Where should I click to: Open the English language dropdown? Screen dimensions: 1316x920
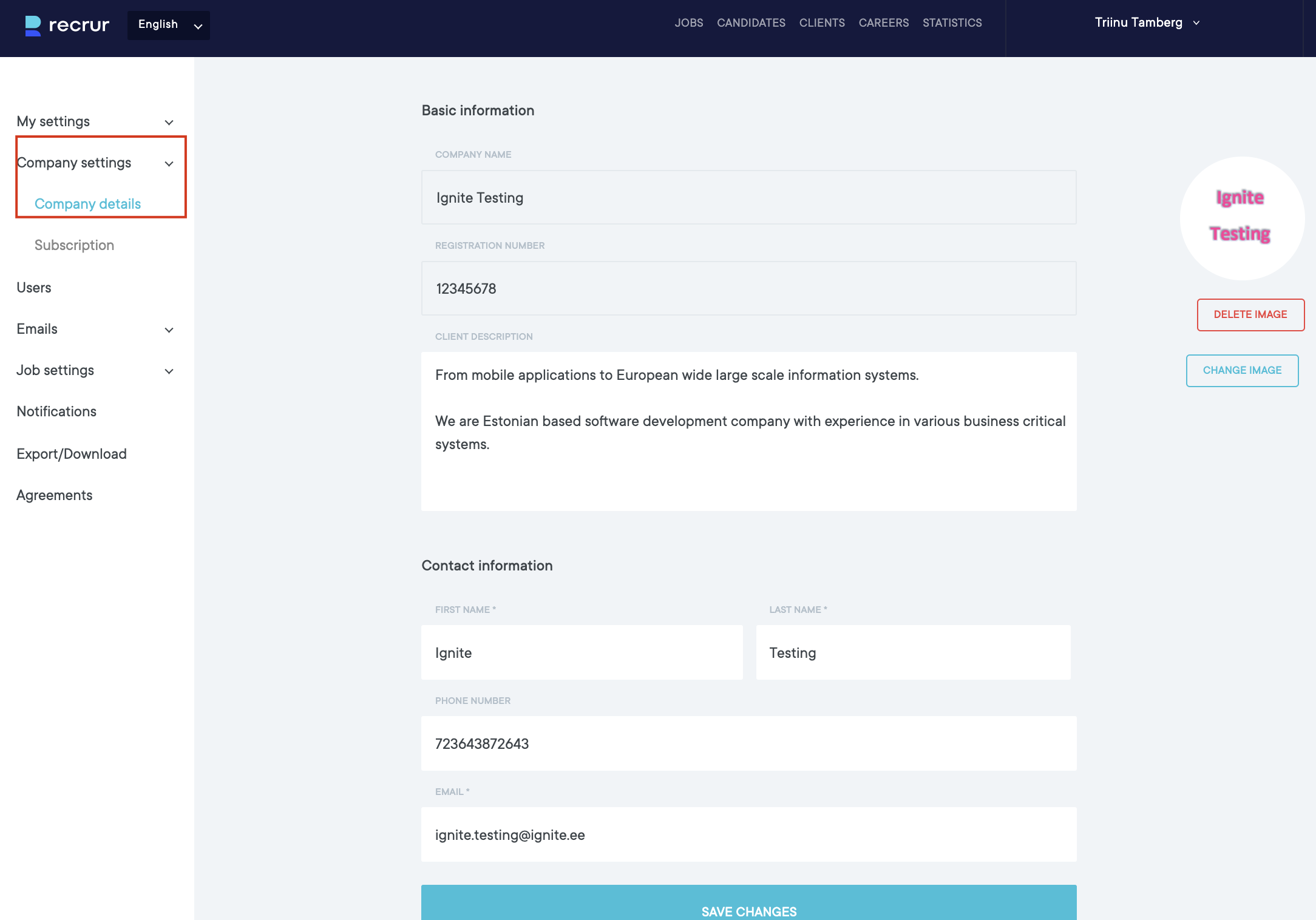click(x=168, y=25)
